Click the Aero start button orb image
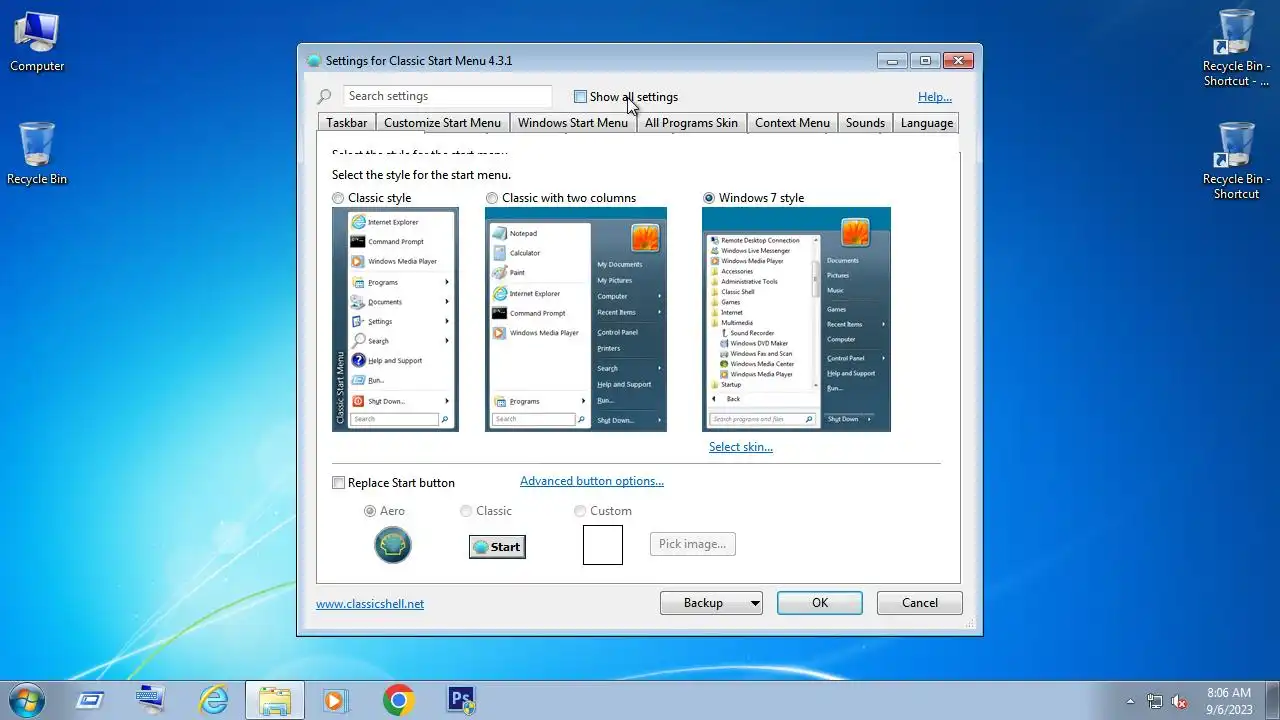The height and width of the screenshot is (720, 1280). click(x=393, y=545)
